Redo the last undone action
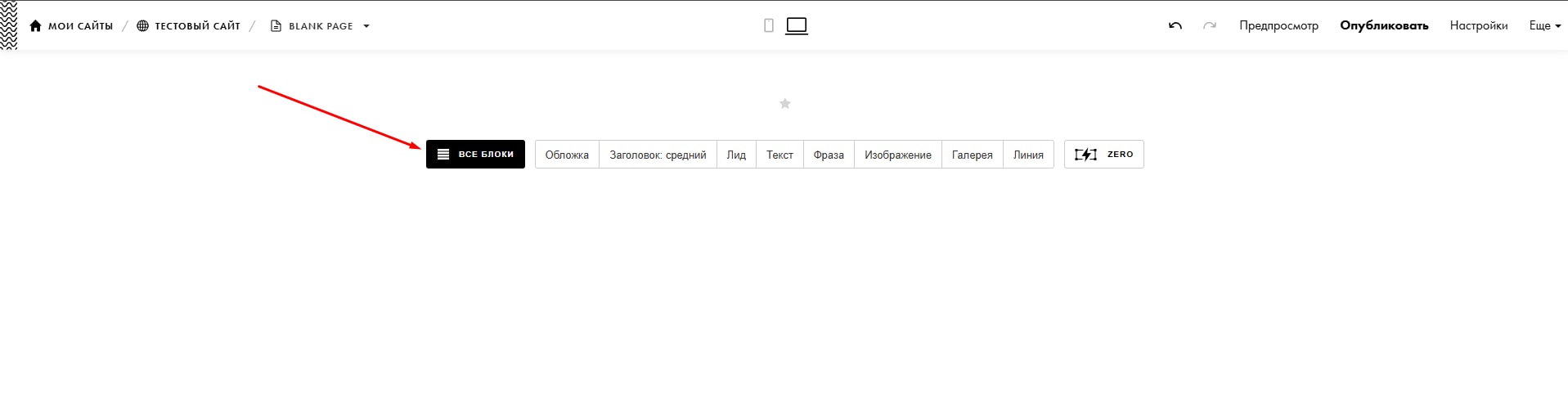Viewport: 1568px width, 409px height. (x=1210, y=26)
